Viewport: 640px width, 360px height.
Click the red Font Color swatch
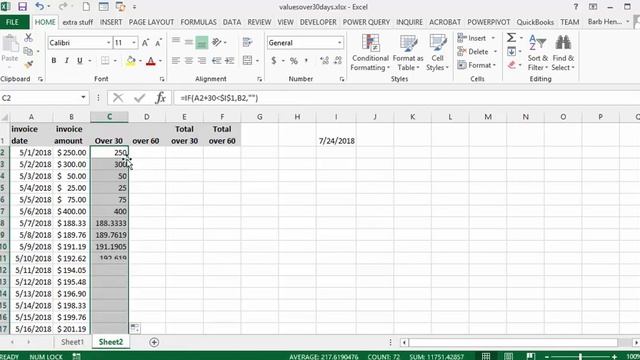tap(151, 61)
